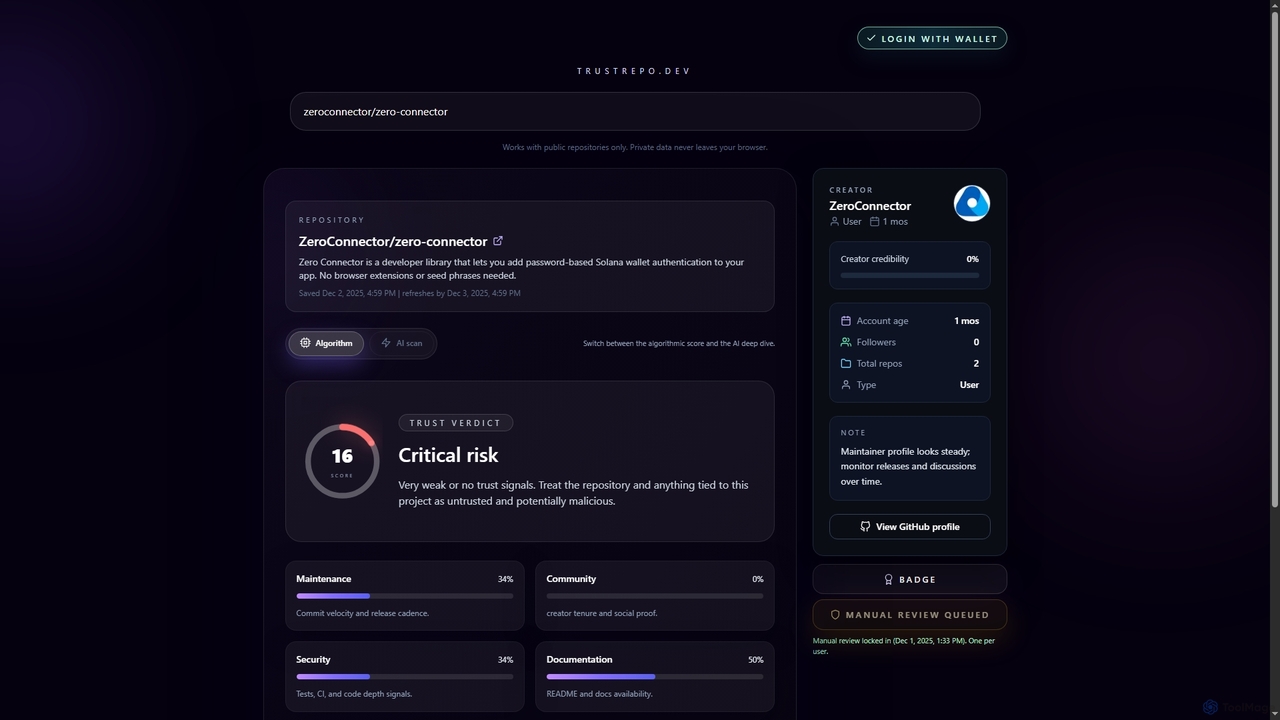This screenshot has height=720, width=1280.
Task: Click the Total repos folder icon
Action: coord(846,364)
